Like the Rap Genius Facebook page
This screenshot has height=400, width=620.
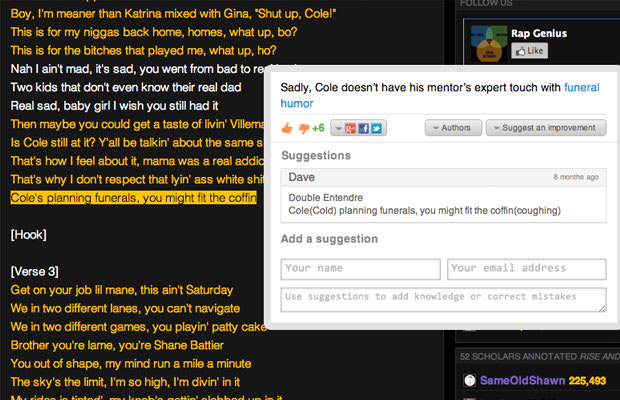[x=529, y=51]
